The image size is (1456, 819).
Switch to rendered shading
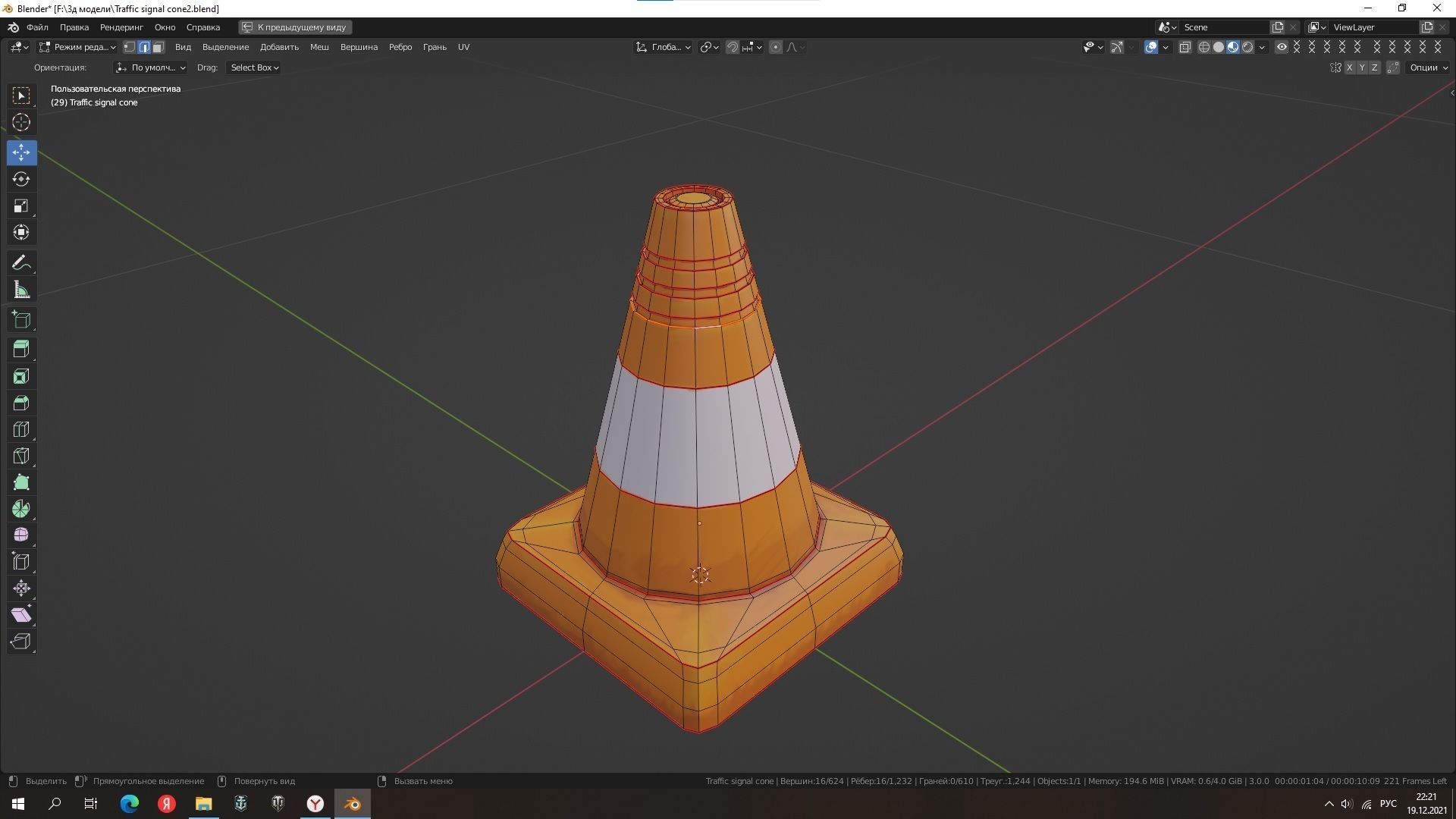[x=1248, y=47]
